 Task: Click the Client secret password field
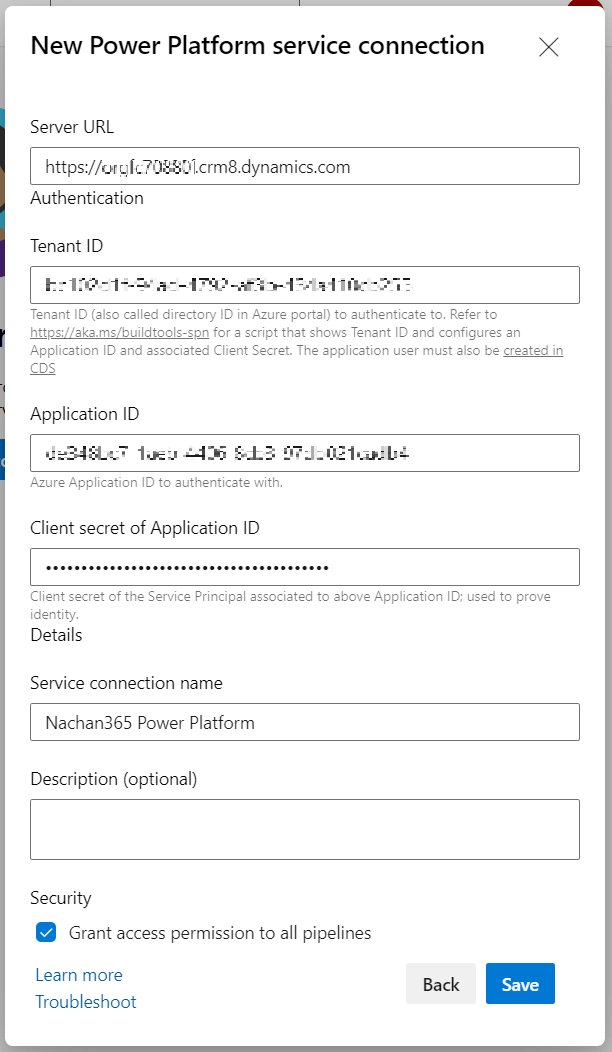(x=305, y=567)
